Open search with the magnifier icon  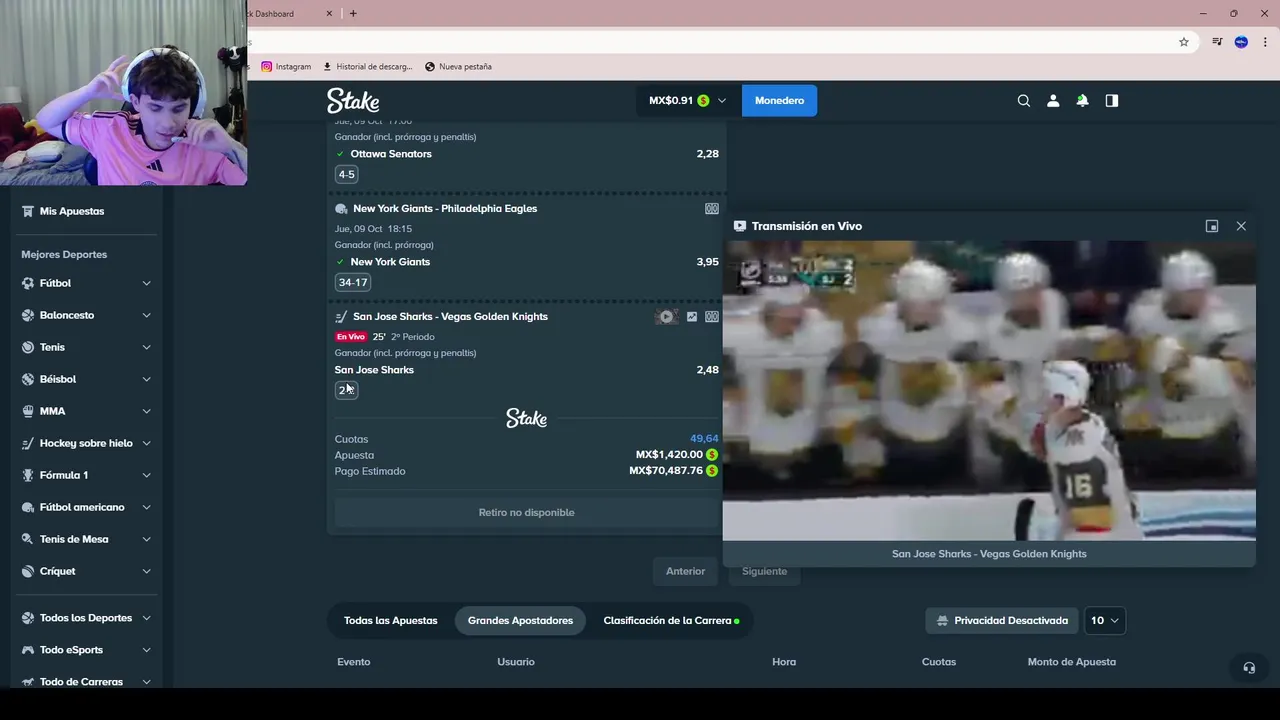[1024, 100]
